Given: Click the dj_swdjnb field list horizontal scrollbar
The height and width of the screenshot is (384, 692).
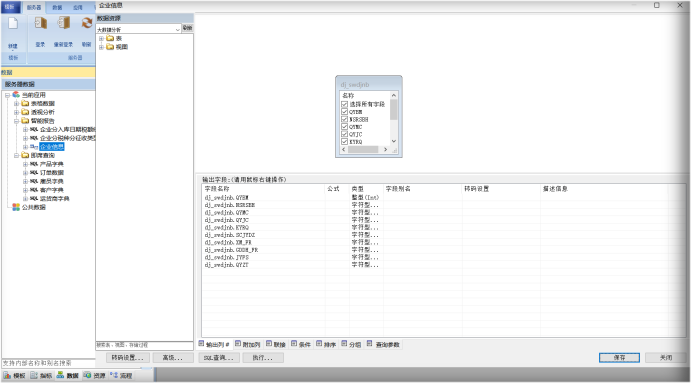Looking at the screenshot, I should 364,150.
